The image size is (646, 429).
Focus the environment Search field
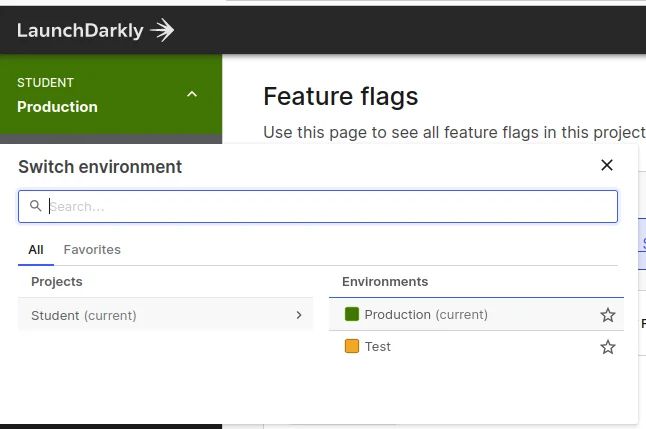pyautogui.click(x=318, y=206)
